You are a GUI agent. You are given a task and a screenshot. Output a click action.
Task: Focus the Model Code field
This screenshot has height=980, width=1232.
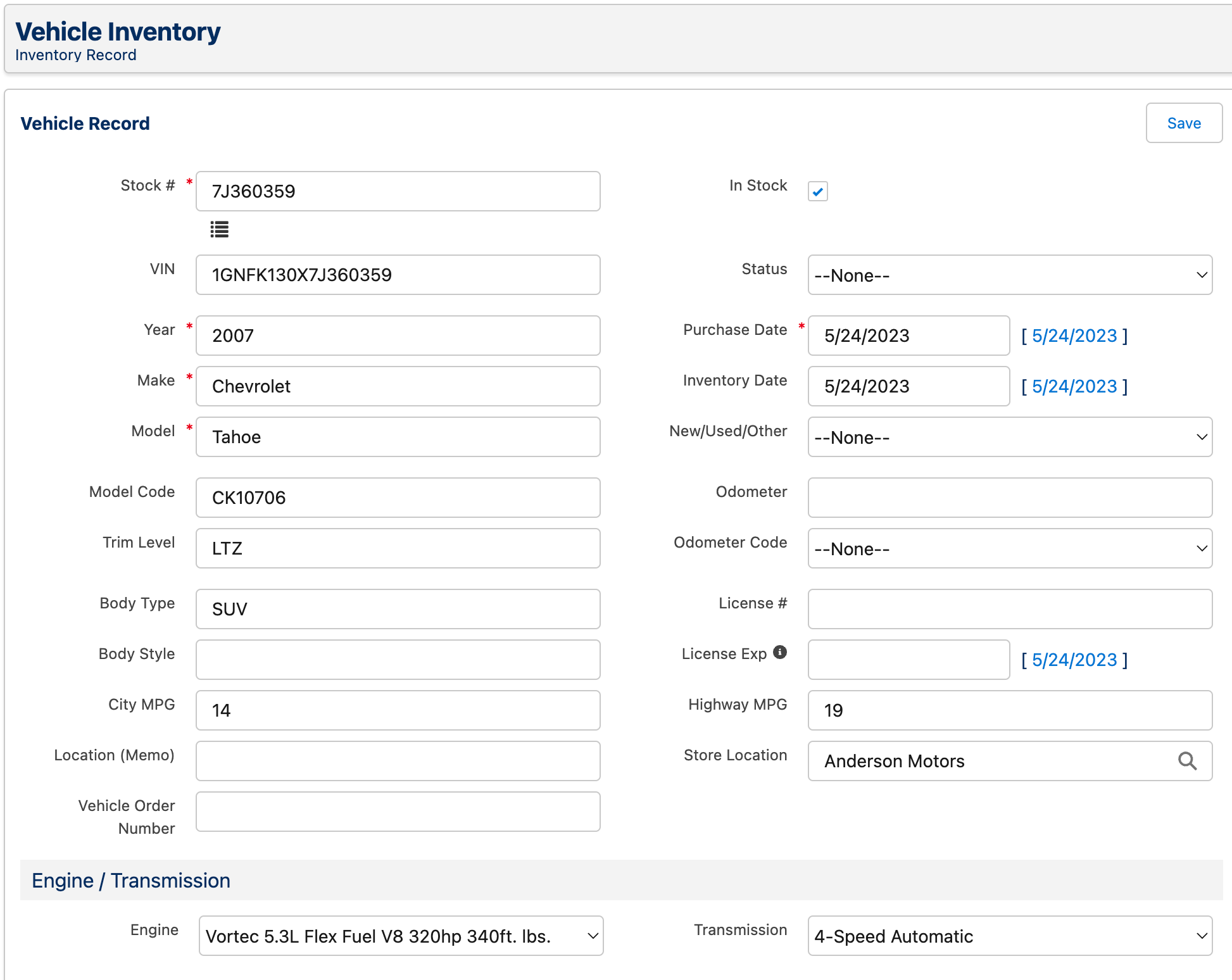(398, 498)
